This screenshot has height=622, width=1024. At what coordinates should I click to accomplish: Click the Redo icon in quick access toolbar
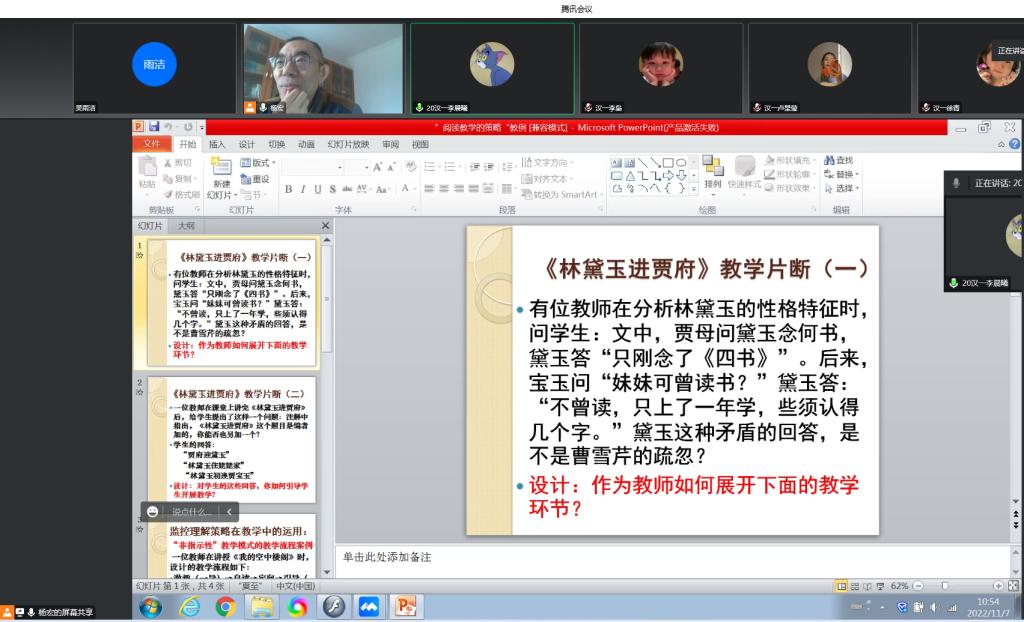pyautogui.click(x=188, y=127)
